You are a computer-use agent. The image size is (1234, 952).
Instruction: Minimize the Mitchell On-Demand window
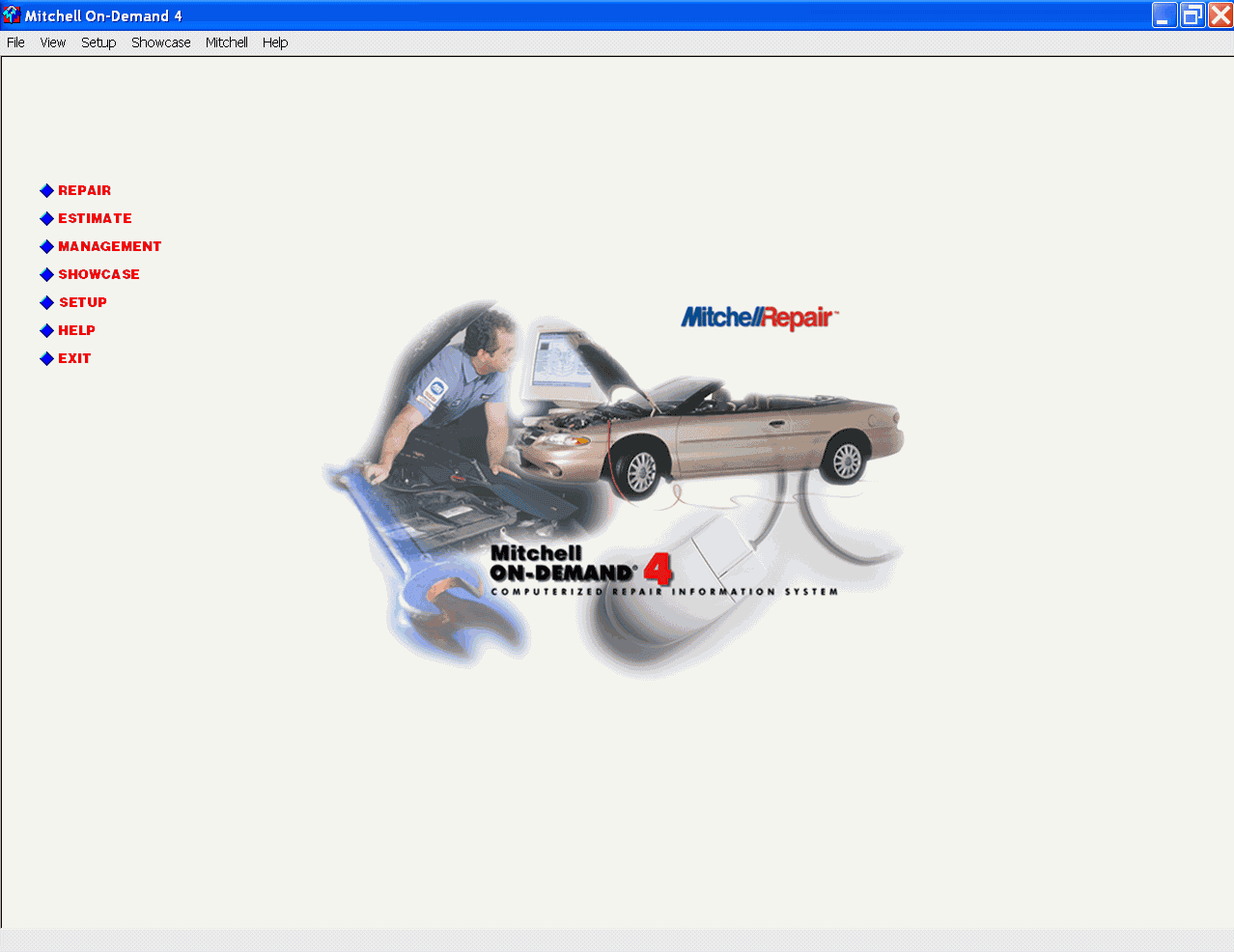pos(1164,15)
